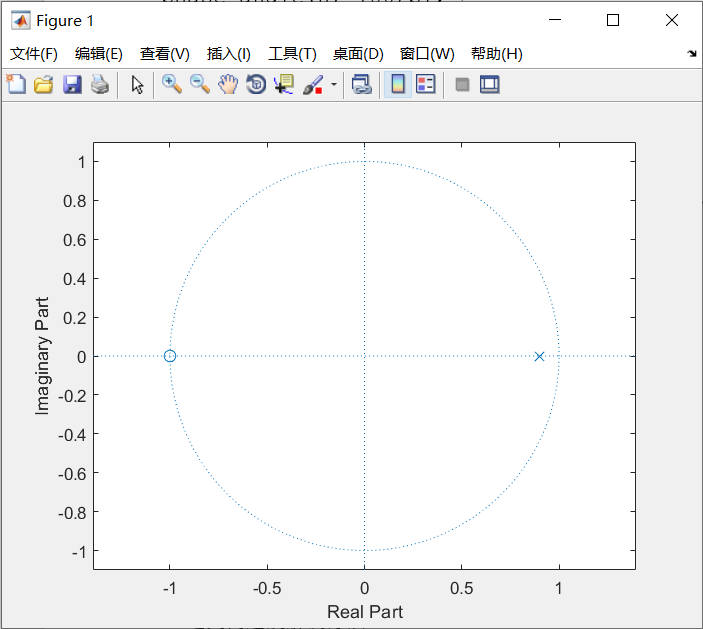This screenshot has height=629, width=703.
Task: Click the 0.5 tick label on x-axis
Action: 461,588
